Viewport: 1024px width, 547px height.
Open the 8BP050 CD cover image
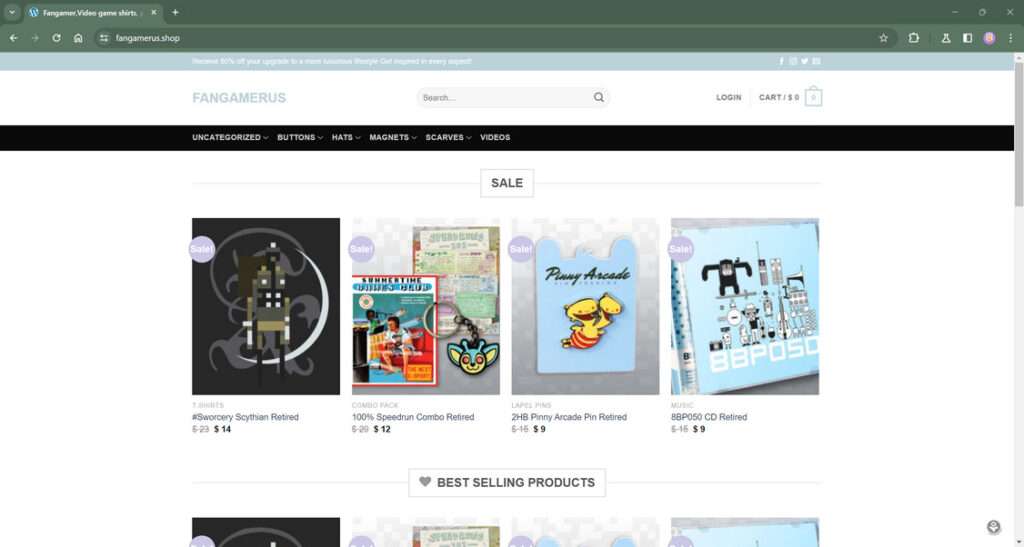[744, 306]
